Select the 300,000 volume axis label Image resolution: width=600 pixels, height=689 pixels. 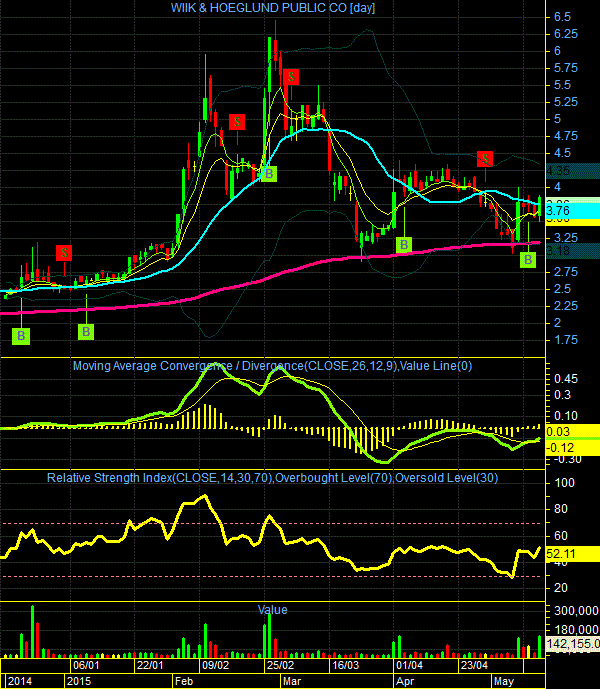coord(576,611)
